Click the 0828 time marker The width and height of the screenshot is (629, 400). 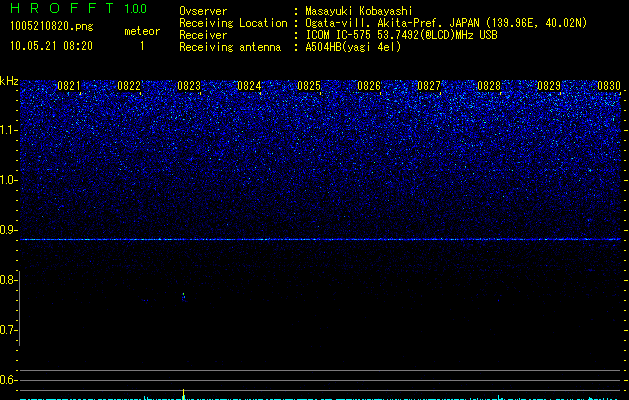coord(489,86)
